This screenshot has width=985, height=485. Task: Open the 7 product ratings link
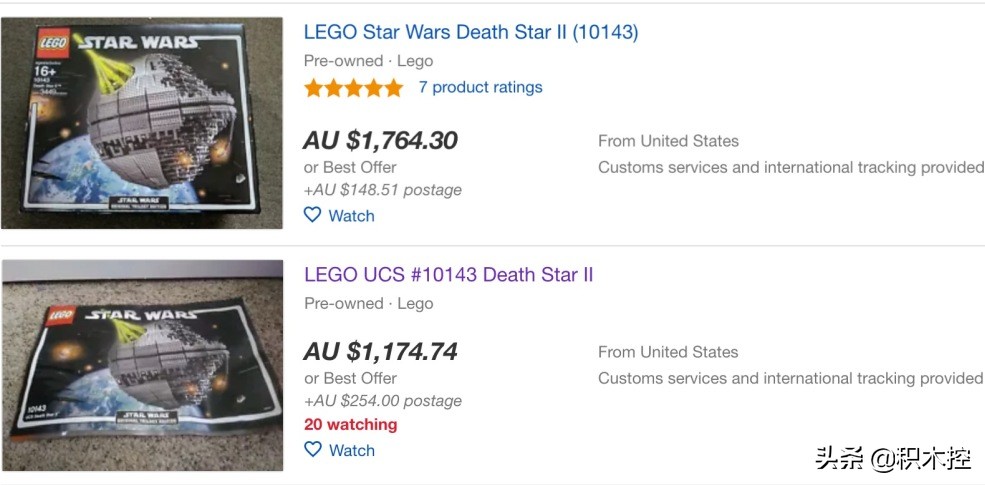pos(480,87)
